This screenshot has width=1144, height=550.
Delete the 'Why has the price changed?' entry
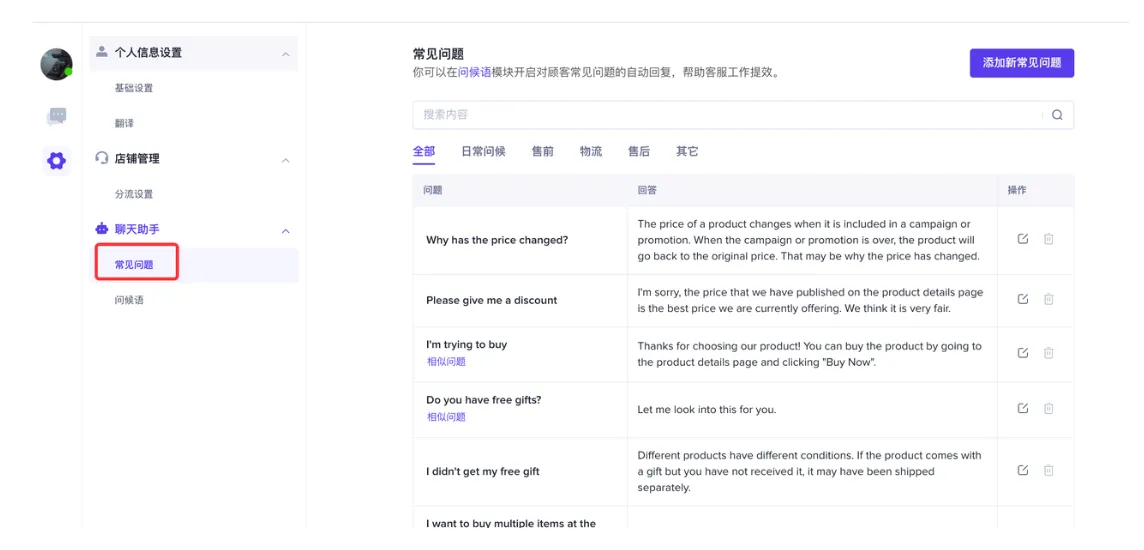click(x=1048, y=239)
